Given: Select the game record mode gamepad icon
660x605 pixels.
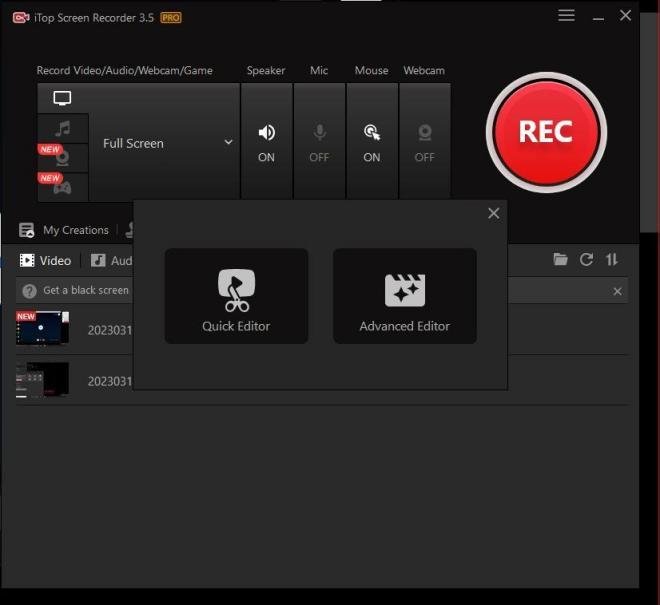Looking at the screenshot, I should 62,186.
